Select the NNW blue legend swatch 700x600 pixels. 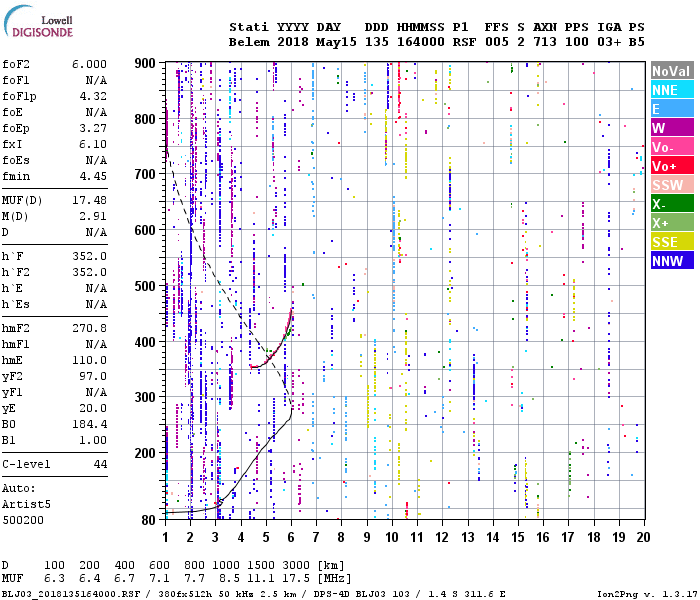click(x=672, y=260)
